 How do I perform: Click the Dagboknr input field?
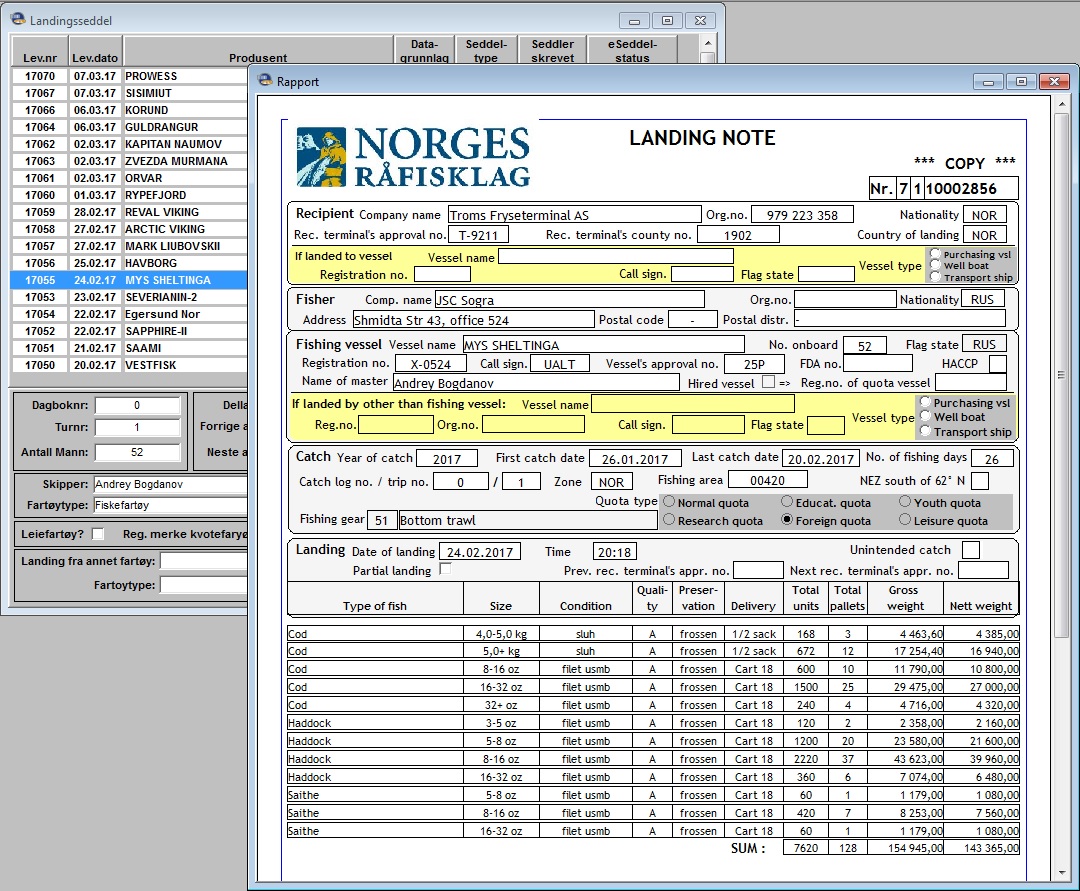point(137,406)
